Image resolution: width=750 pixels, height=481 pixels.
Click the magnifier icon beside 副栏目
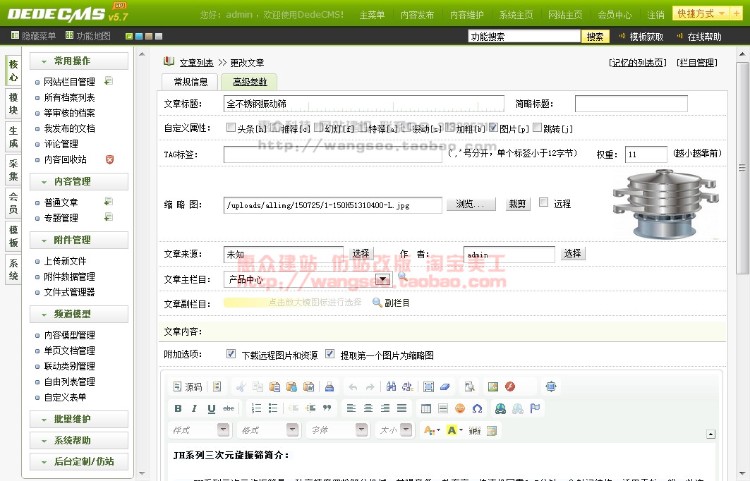(376, 303)
